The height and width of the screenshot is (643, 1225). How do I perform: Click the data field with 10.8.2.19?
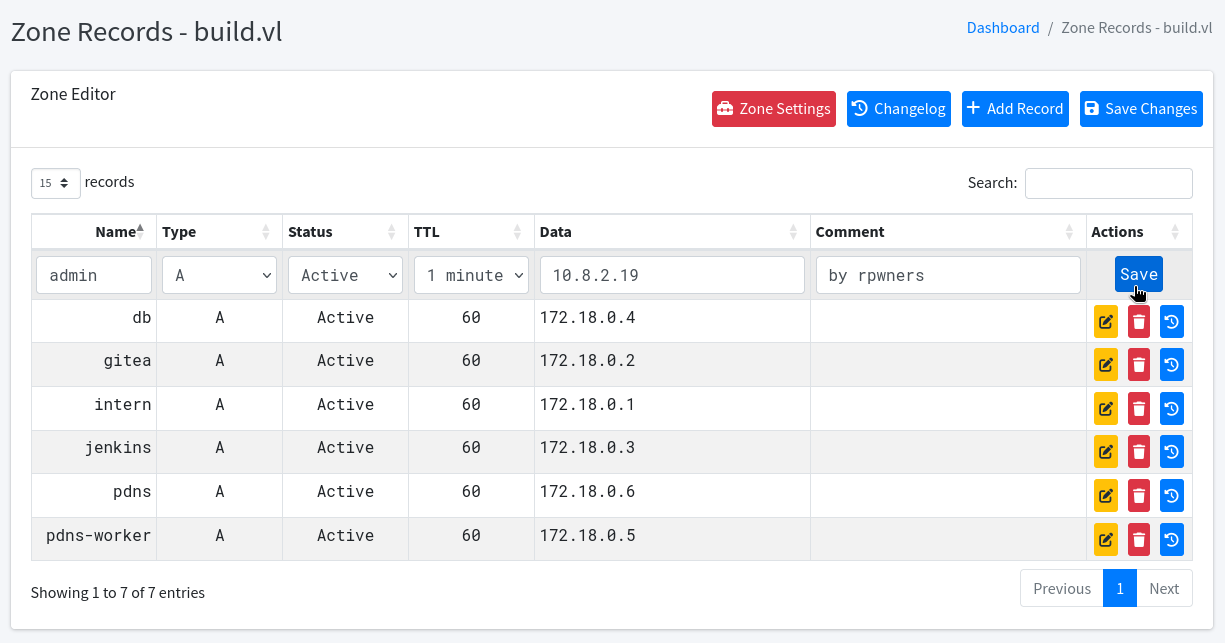pos(672,275)
